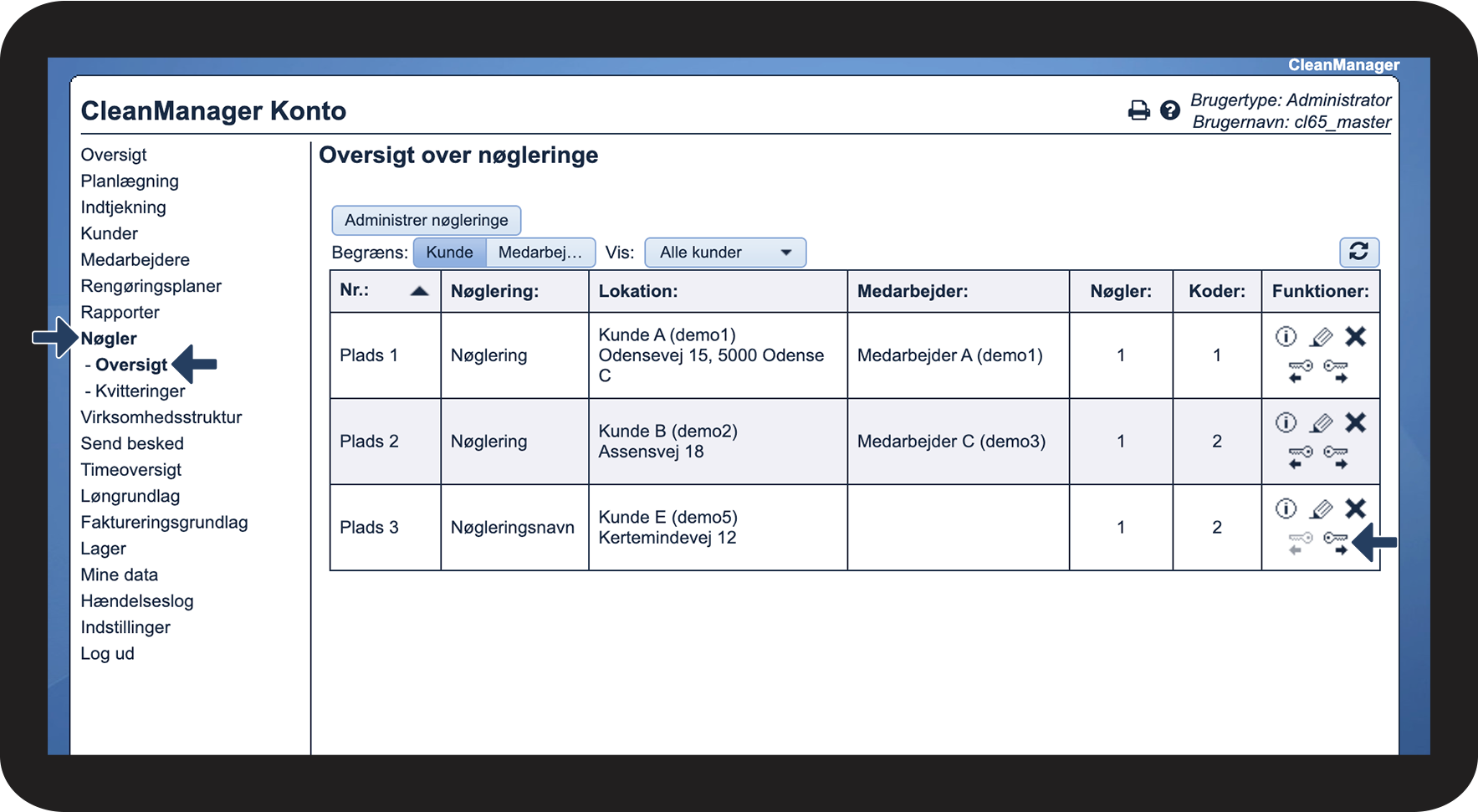The width and height of the screenshot is (1478, 812).
Task: Click the Lokation column header
Action: coord(637,291)
